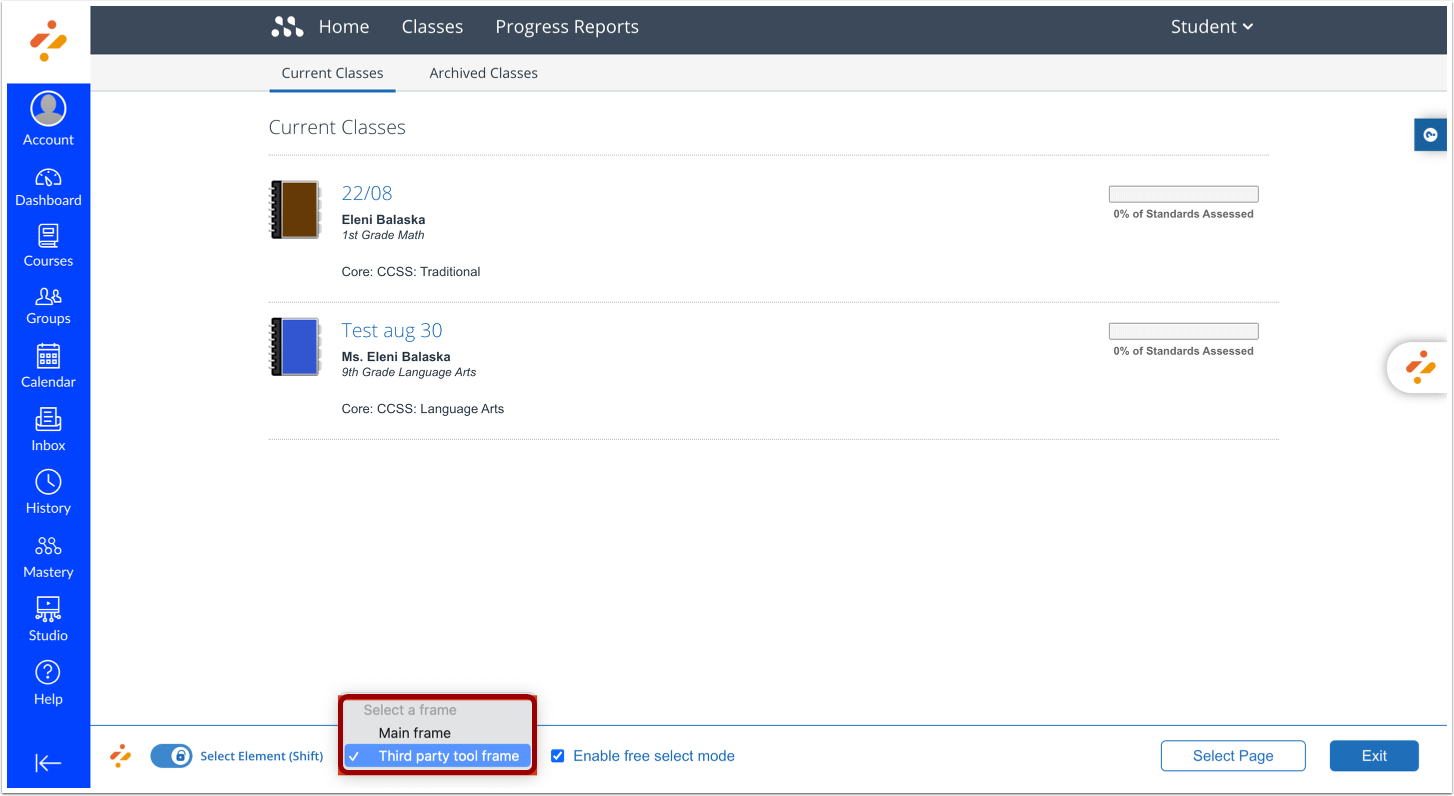Open Help from sidebar

click(48, 673)
